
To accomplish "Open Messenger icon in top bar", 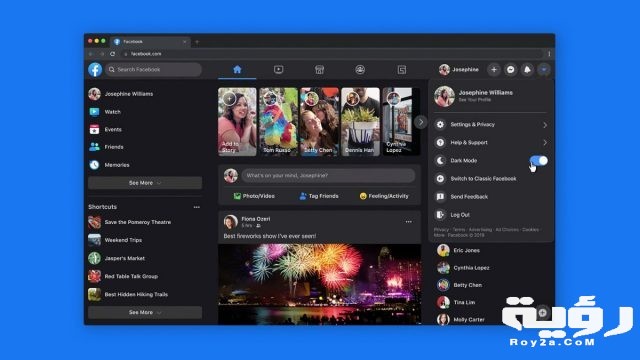I will click(510, 70).
